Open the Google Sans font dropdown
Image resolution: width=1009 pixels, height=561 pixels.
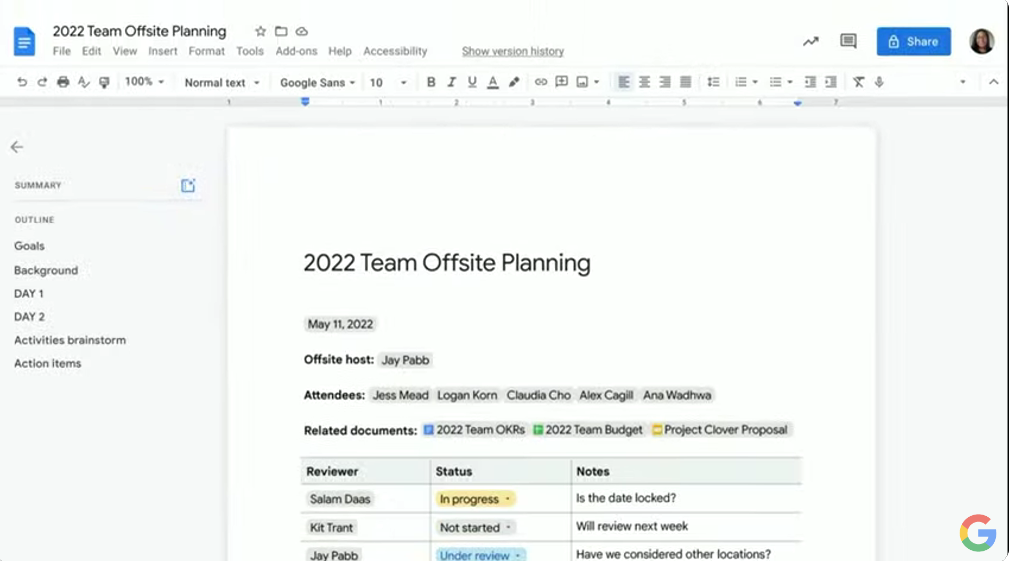[x=317, y=82]
